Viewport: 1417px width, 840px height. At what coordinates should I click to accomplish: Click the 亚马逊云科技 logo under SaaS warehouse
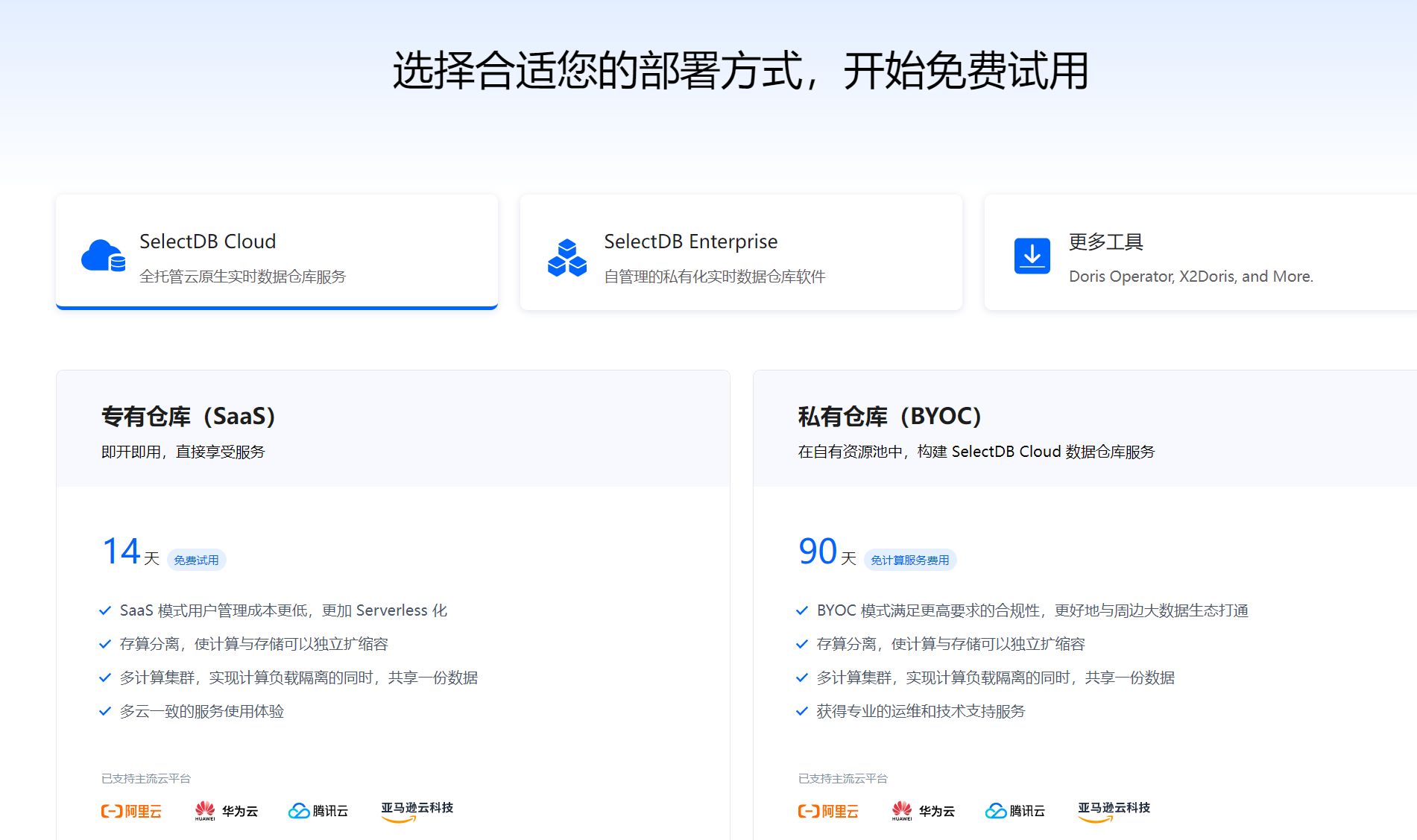click(416, 812)
